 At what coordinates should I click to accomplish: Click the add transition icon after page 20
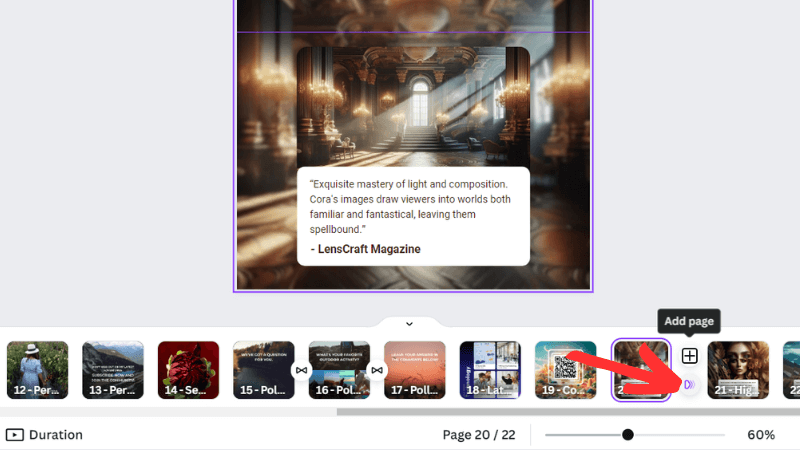pyautogui.click(x=689, y=384)
